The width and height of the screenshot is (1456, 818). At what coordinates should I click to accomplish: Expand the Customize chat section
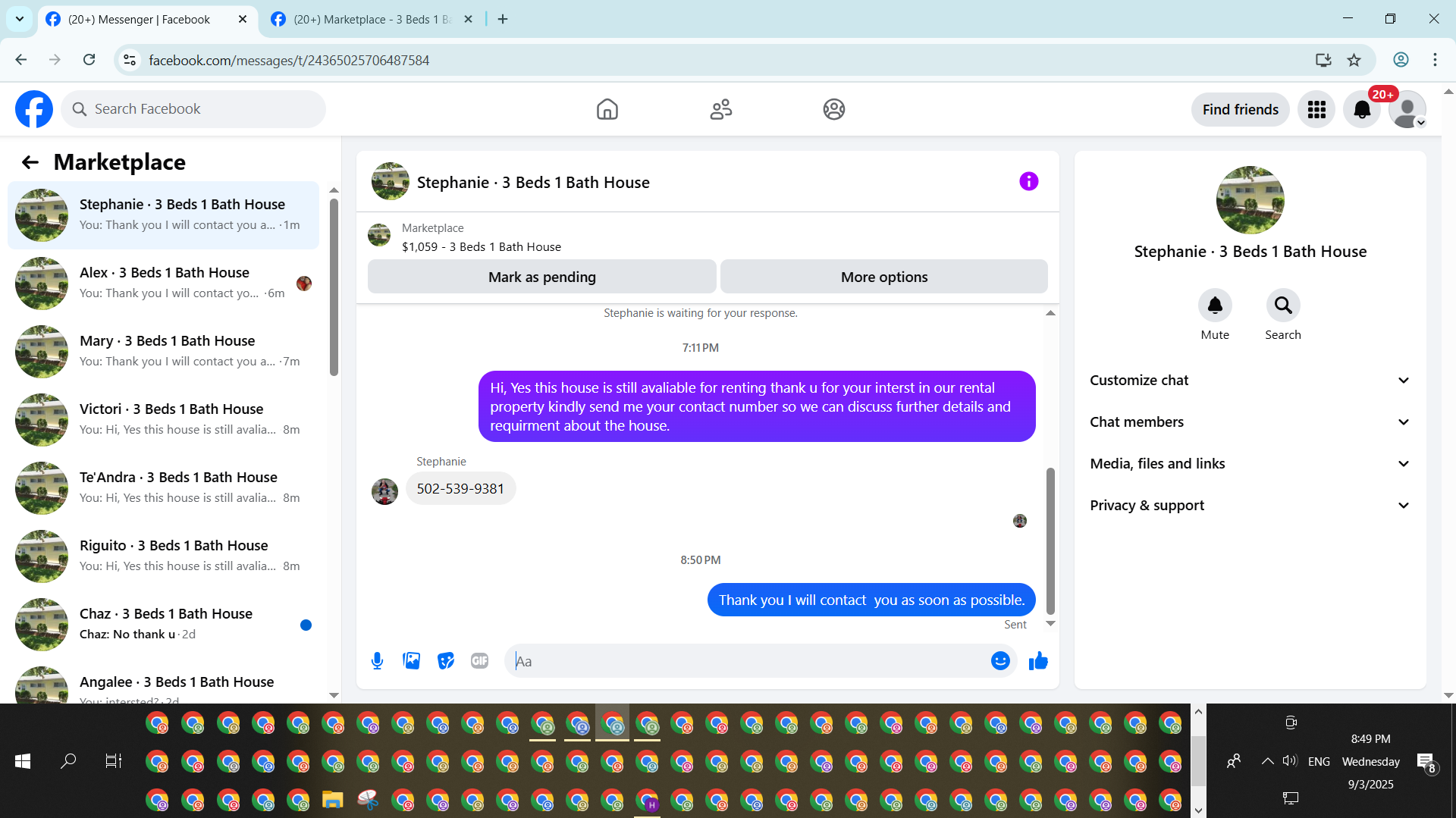coord(1250,381)
